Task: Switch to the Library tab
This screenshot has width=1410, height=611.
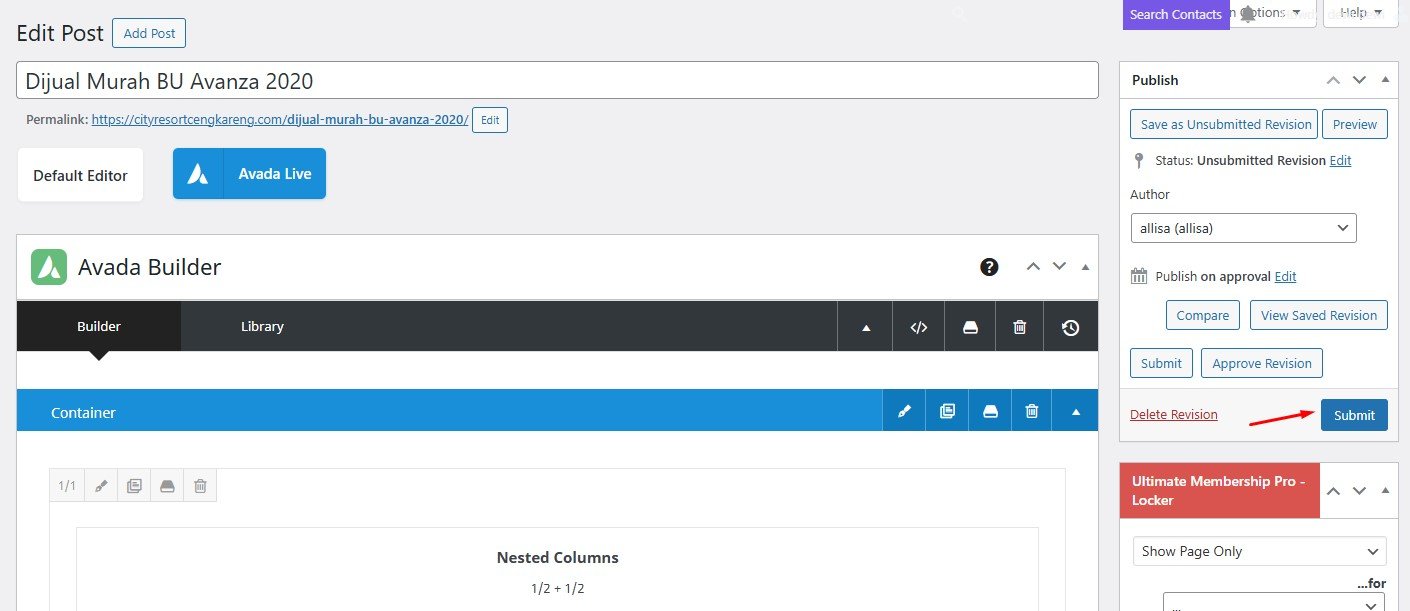Action: 262,326
